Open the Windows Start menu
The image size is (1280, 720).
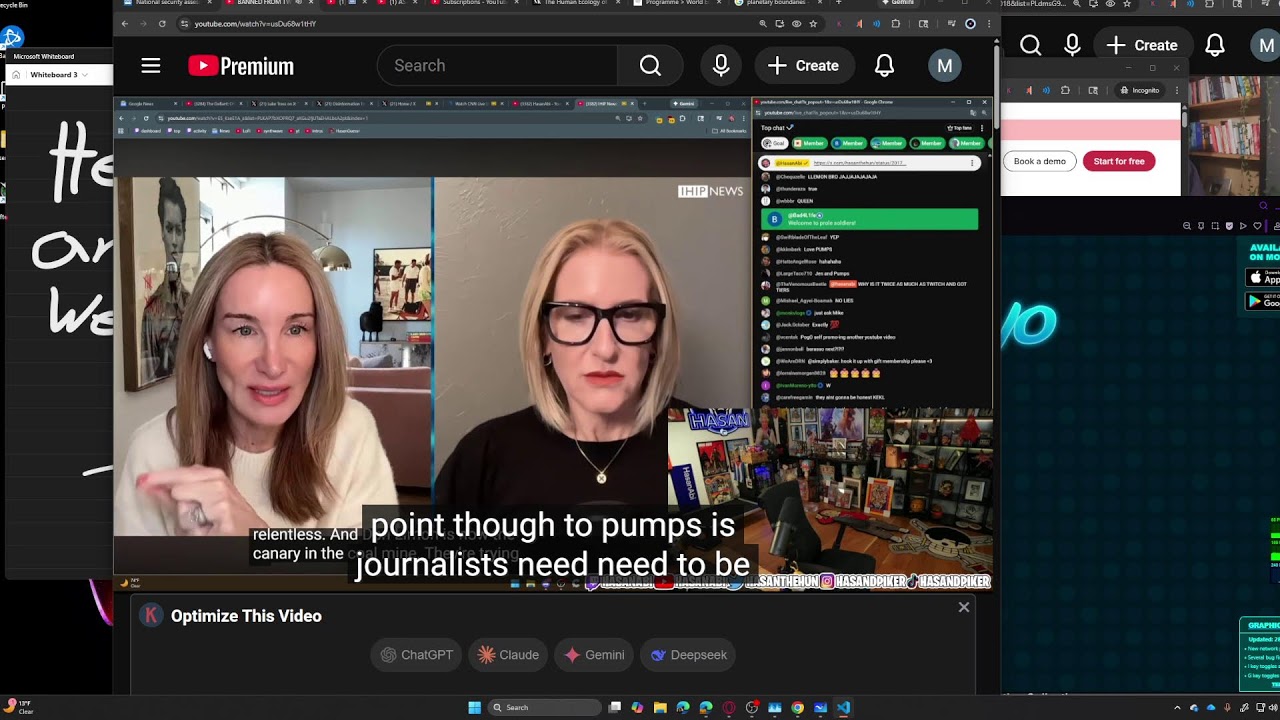coord(475,707)
